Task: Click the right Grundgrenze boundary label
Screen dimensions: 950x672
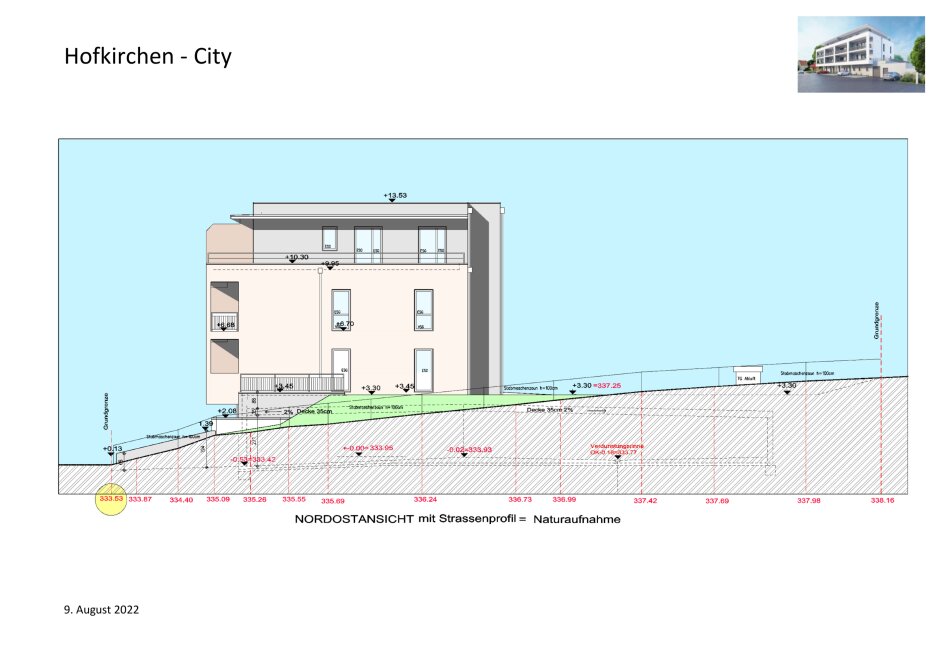Action: (x=877, y=322)
